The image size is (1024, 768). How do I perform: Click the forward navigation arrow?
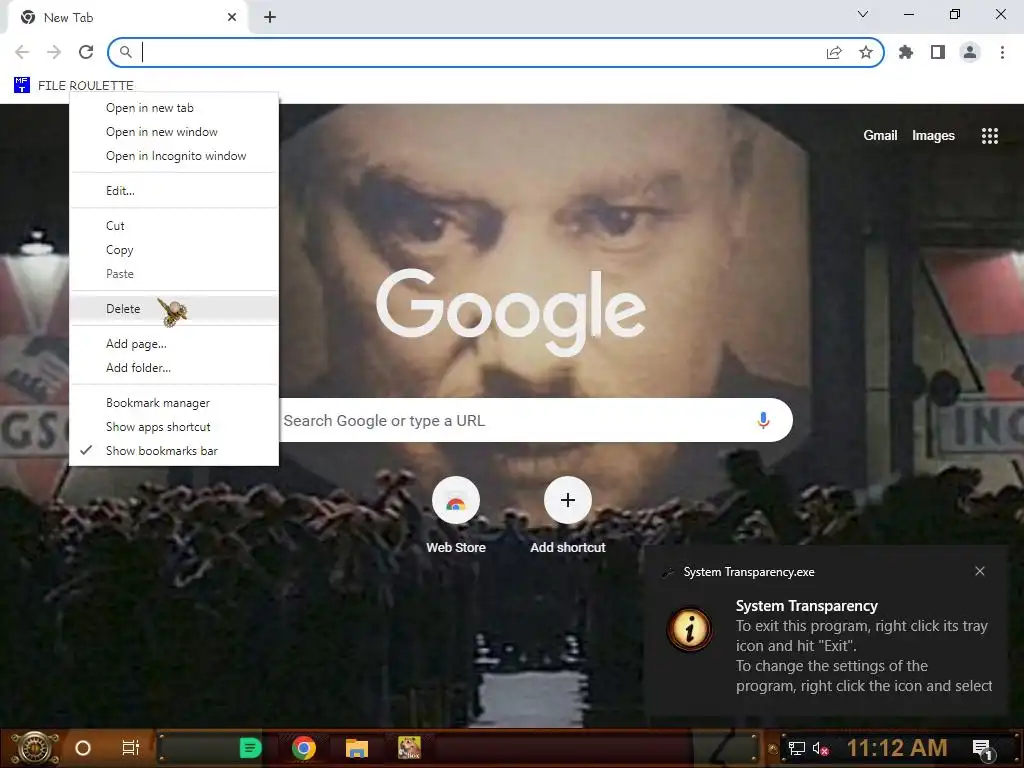click(54, 52)
